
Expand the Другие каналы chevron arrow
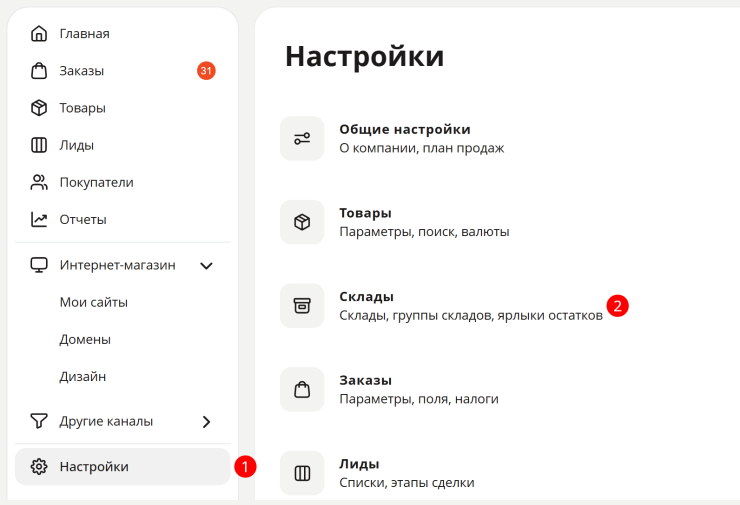point(206,422)
